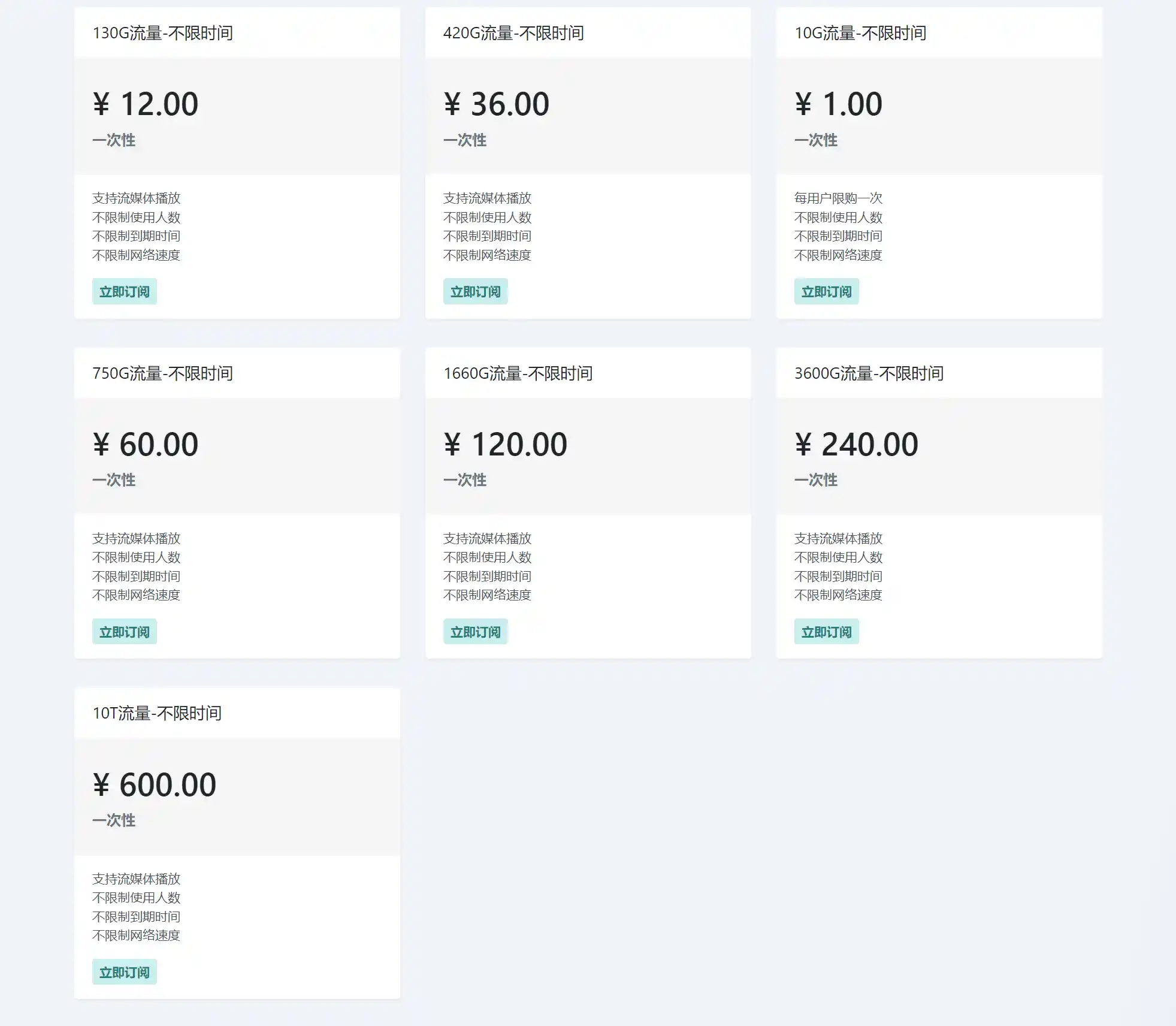Click the ¥ 1.00 price
The image size is (1176, 1026).
tap(838, 104)
